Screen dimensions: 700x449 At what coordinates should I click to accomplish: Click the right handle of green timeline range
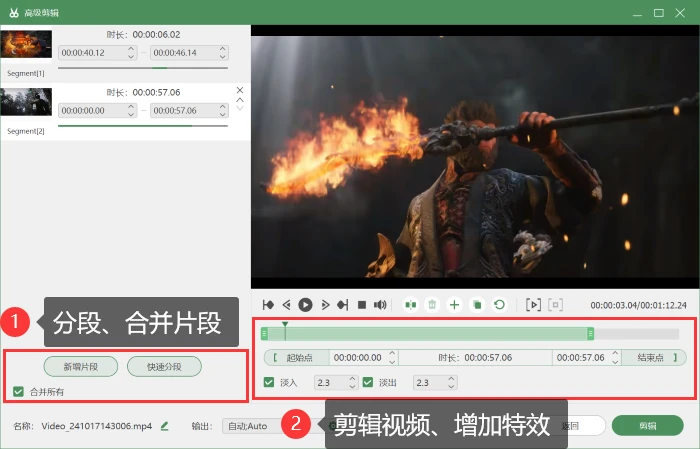tap(591, 333)
